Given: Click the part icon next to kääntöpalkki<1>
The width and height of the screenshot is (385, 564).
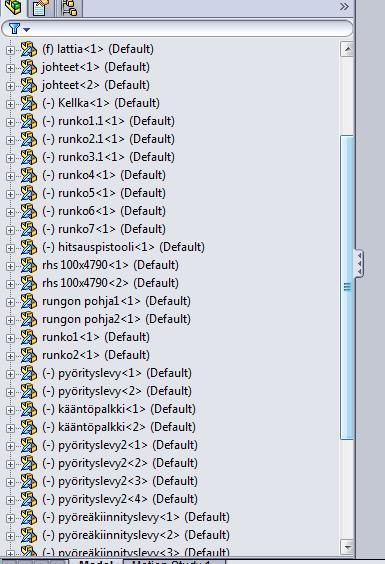Looking at the screenshot, I should click(x=28, y=409).
